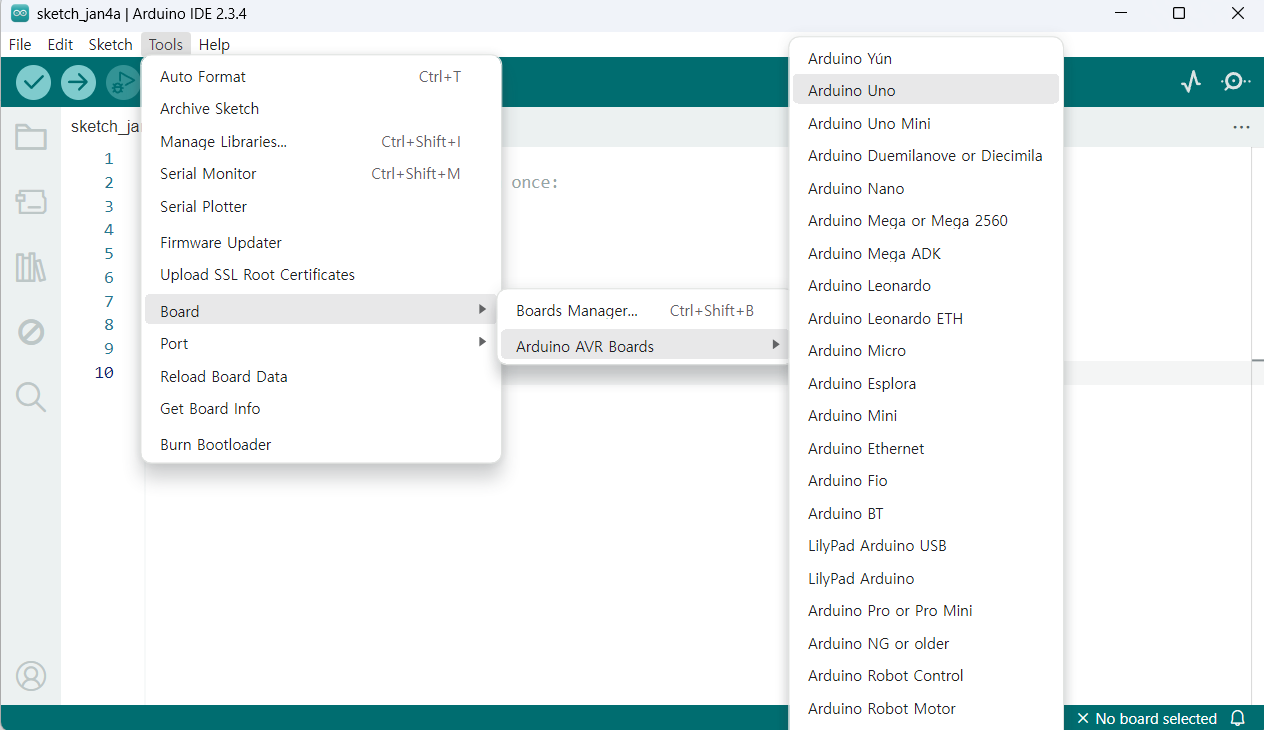The image size is (1264, 730).
Task: Pick Arduino Micro
Action: click(926, 350)
